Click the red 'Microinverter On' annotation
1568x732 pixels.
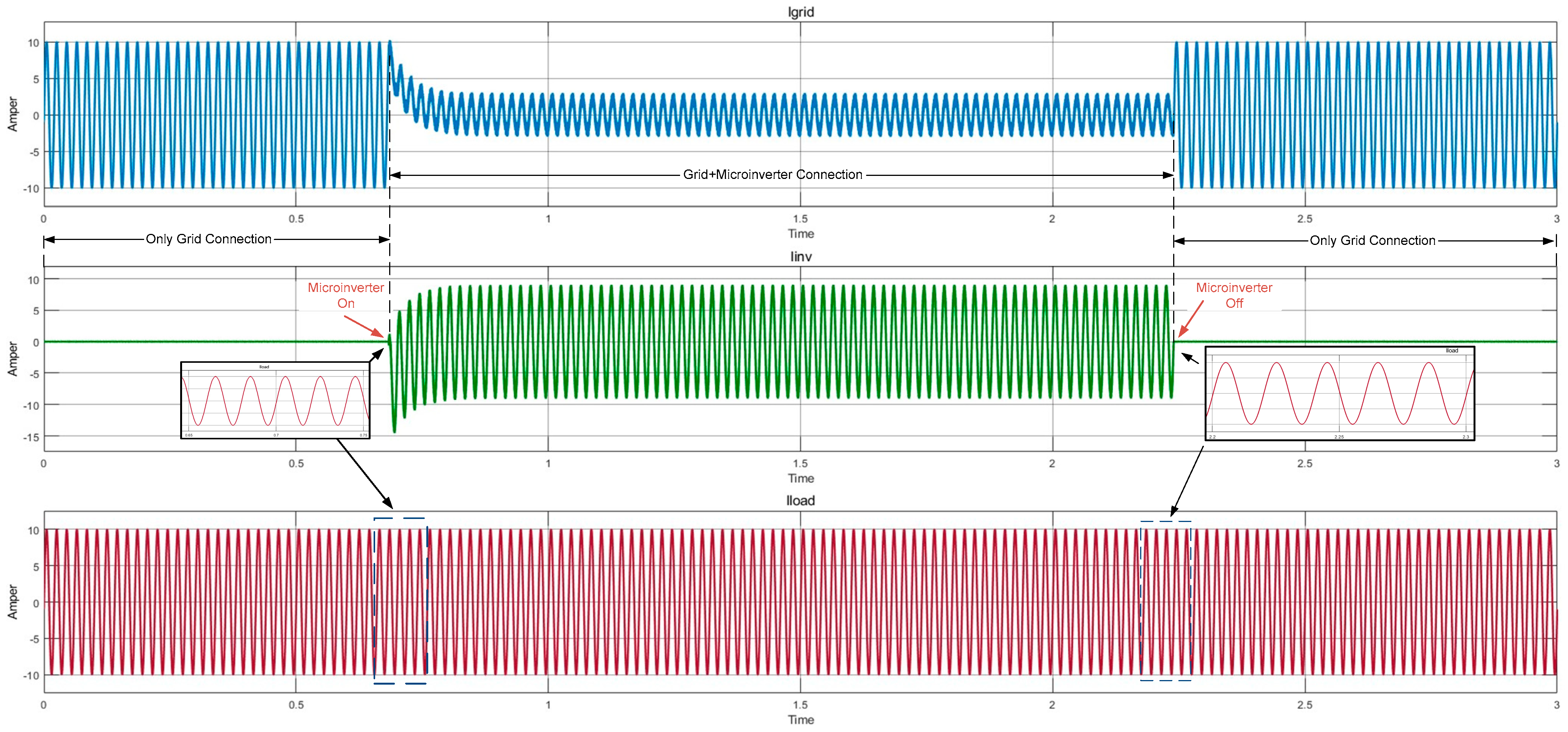click(346, 295)
